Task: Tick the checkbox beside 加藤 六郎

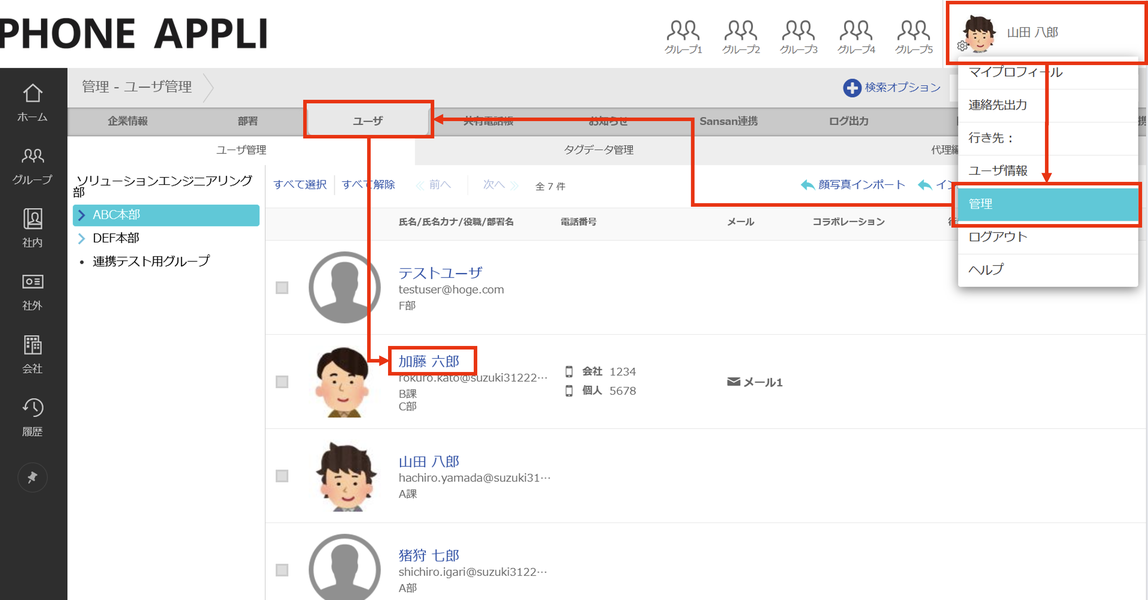Action: 282,382
